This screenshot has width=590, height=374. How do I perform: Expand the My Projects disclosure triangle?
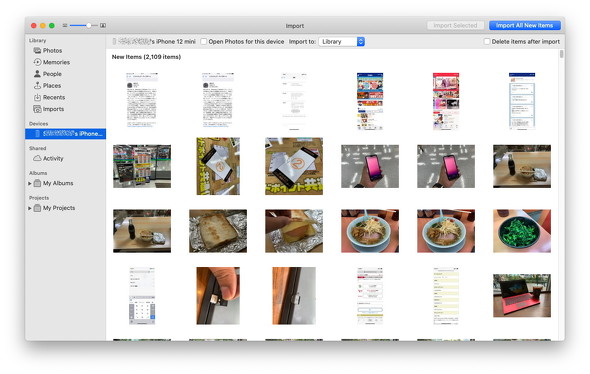(x=30, y=208)
